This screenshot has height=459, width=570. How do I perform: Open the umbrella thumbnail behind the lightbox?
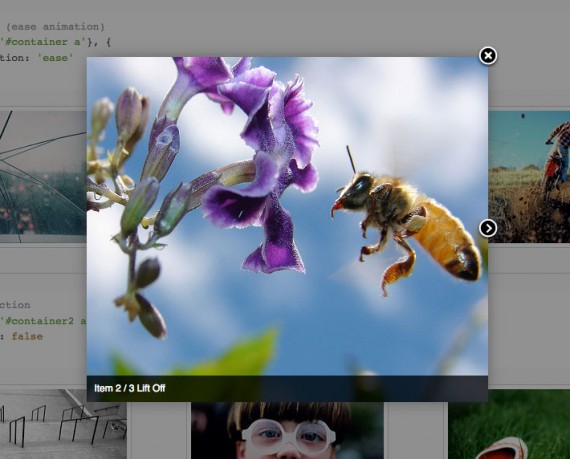click(43, 177)
